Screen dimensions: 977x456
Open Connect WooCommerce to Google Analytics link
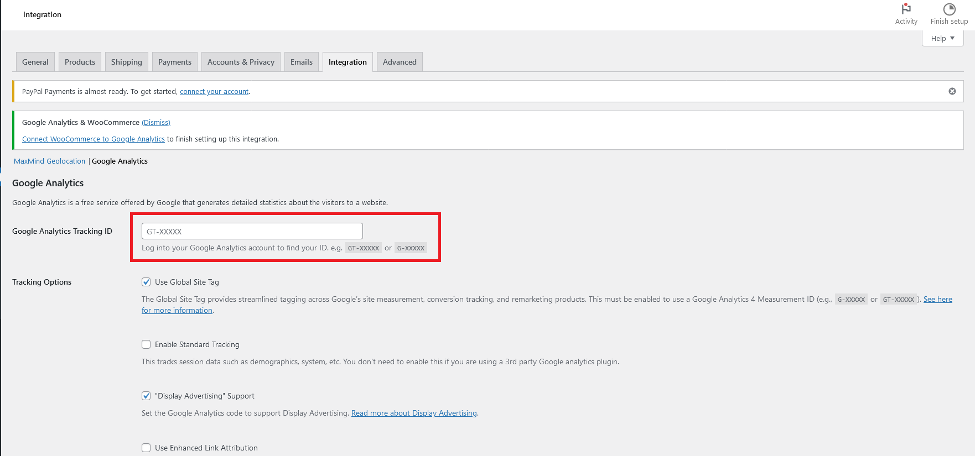point(93,139)
